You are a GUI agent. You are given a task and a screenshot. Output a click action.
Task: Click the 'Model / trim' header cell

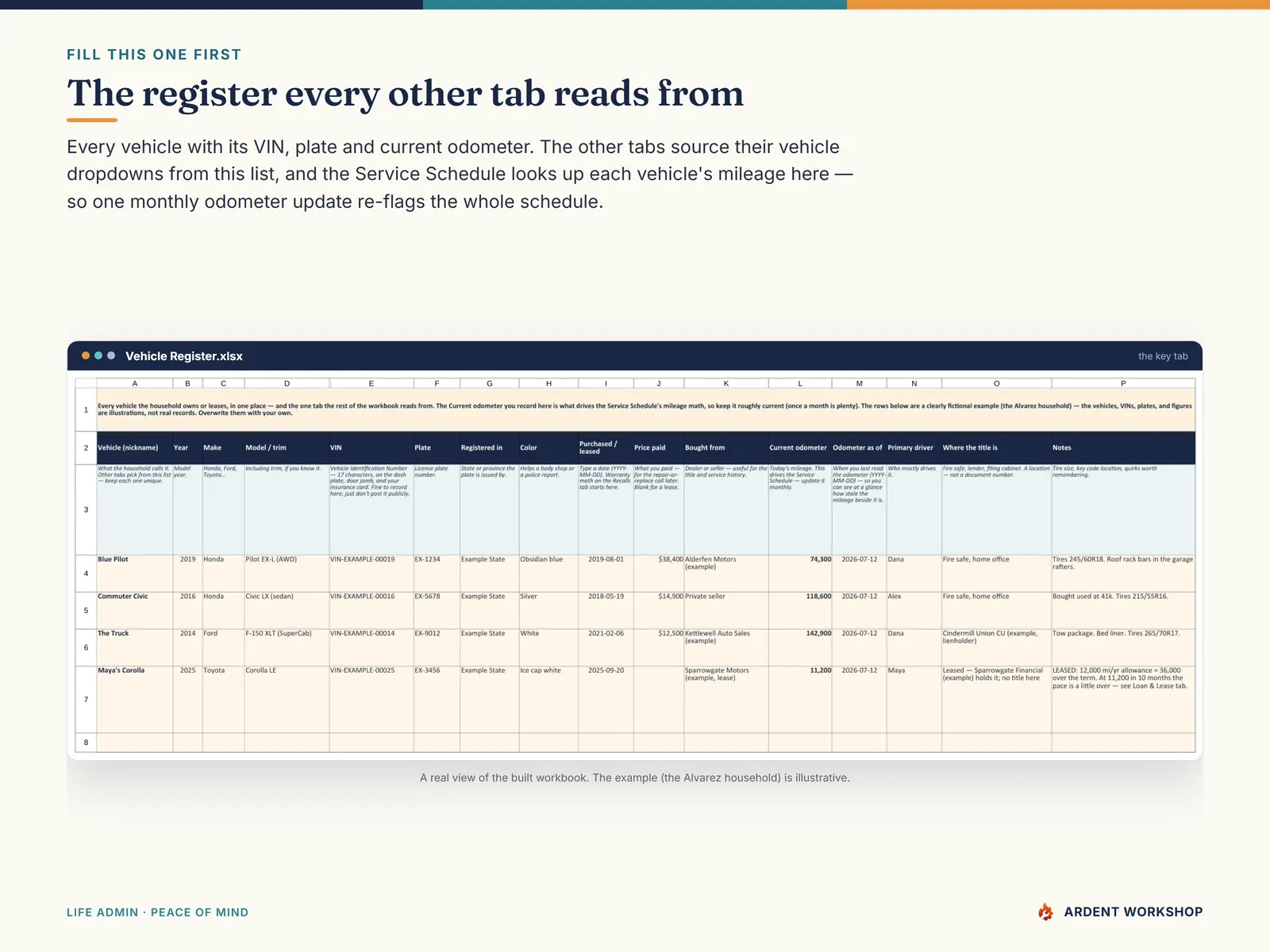click(x=287, y=447)
